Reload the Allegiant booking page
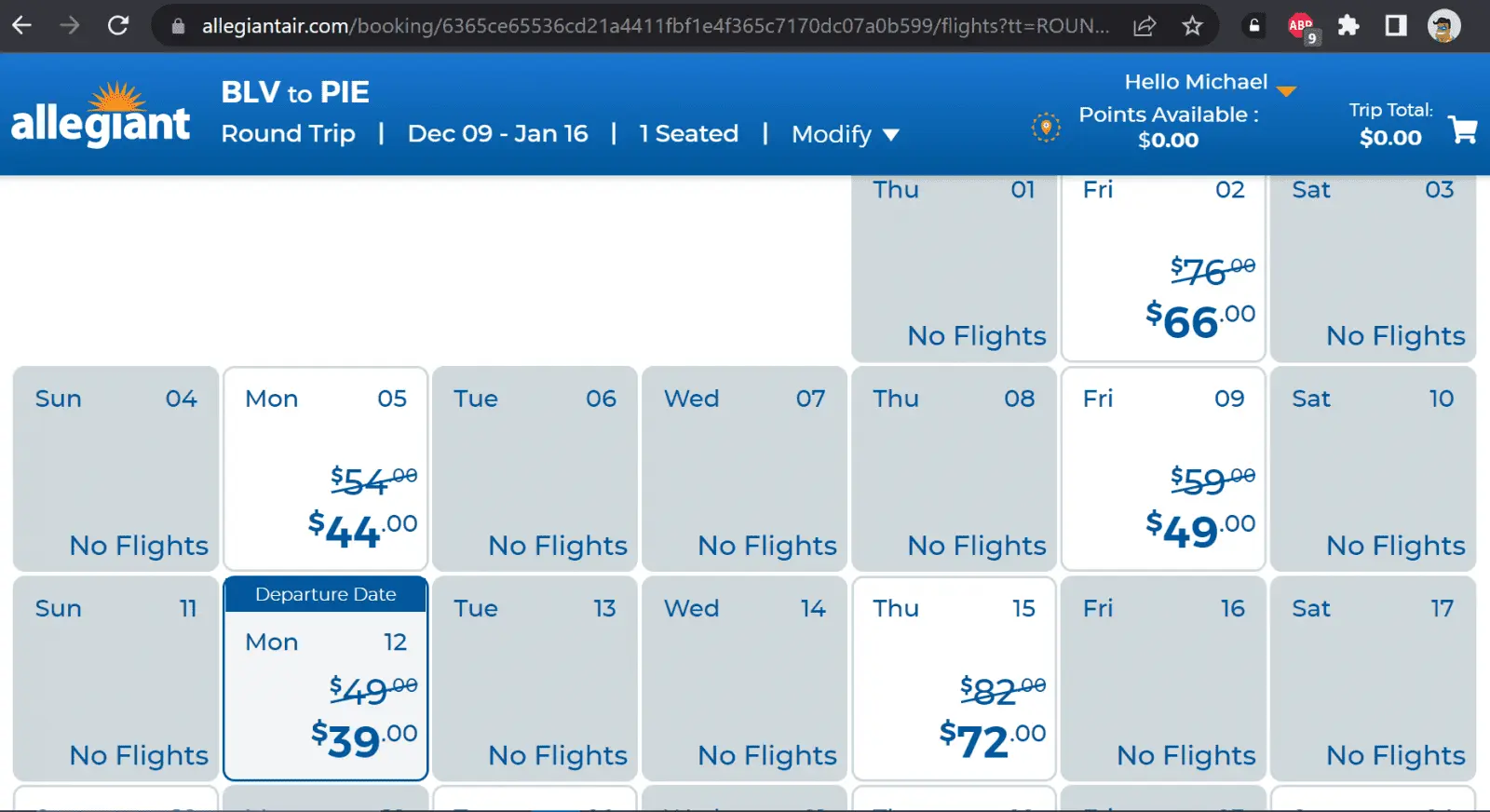 [118, 25]
